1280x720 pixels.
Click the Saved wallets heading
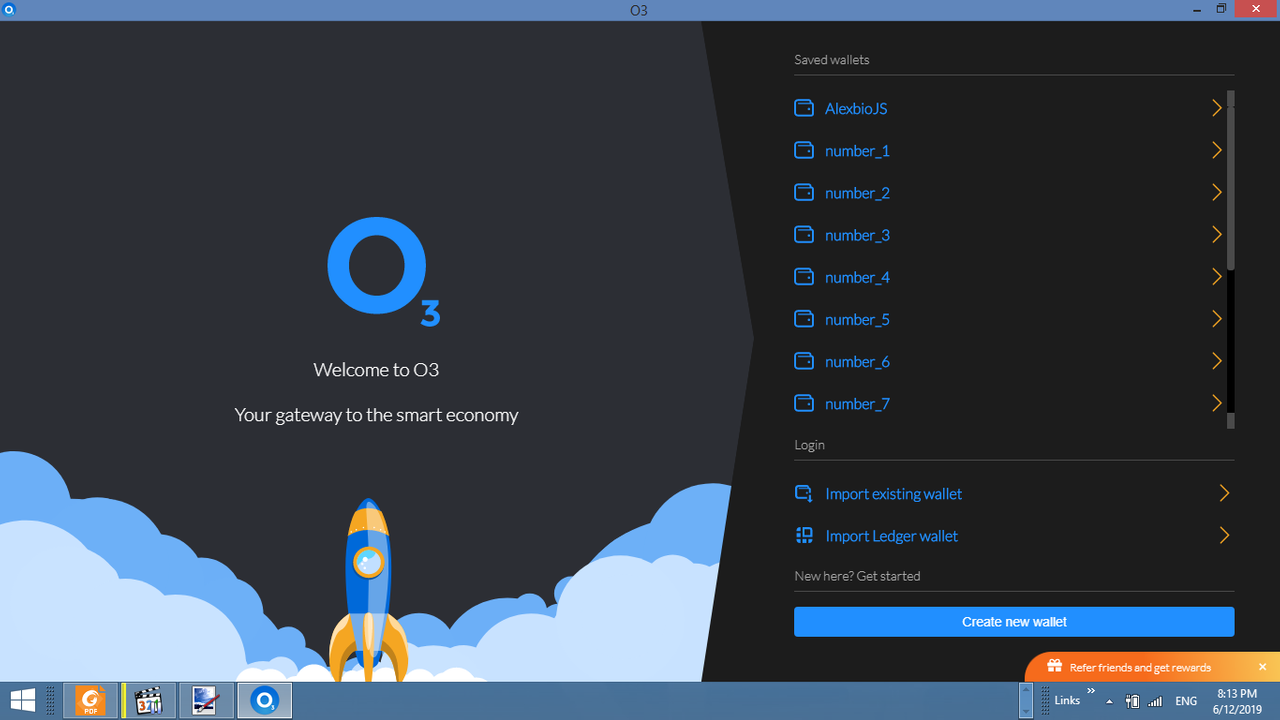832,60
